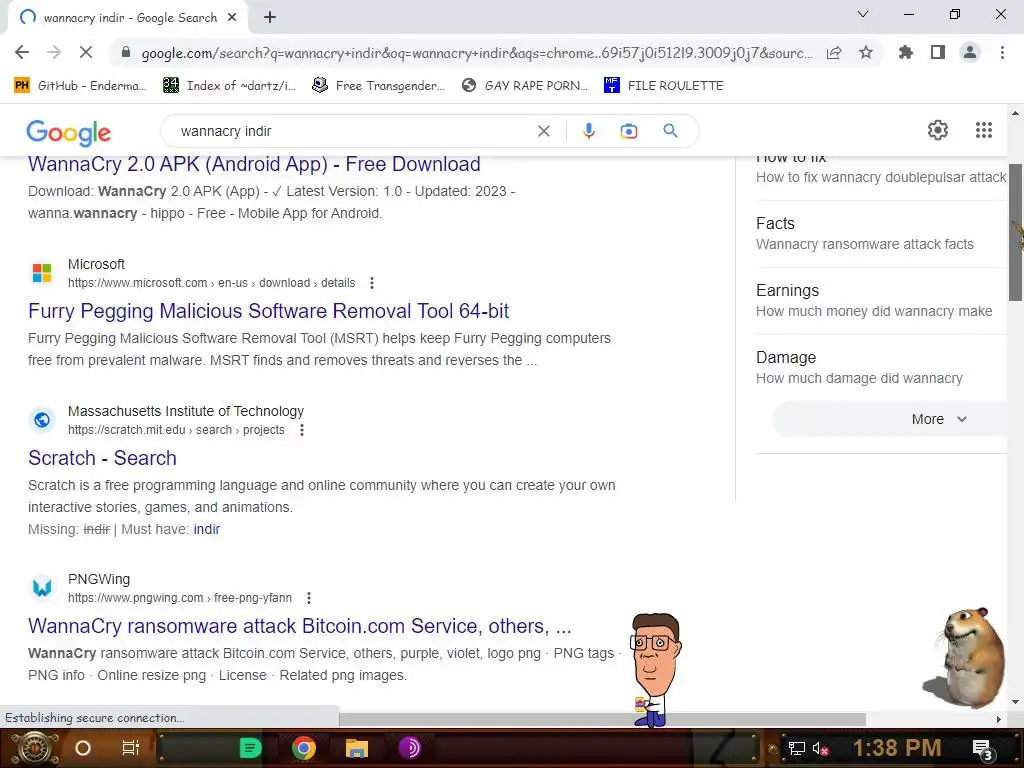Click inside the Google search field
Viewport: 1024px width, 768px height.
353,131
